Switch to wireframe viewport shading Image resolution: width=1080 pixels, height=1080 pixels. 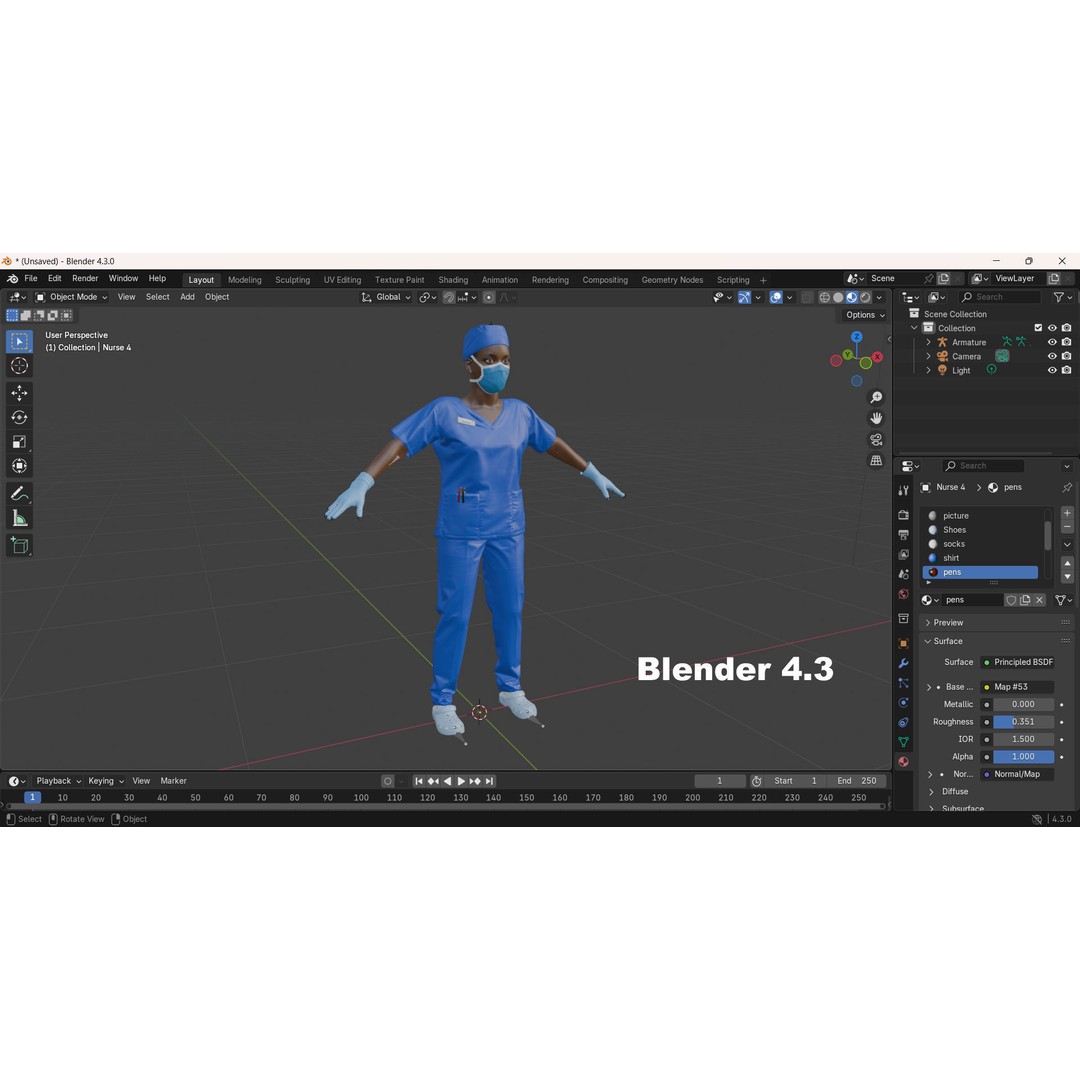coord(824,297)
